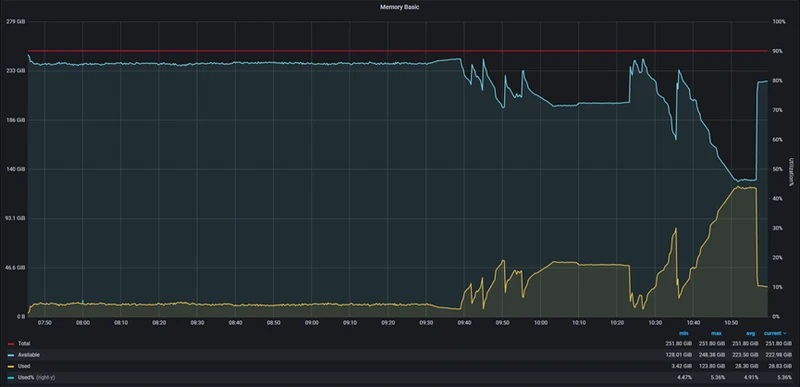
Task: Click the 09:40 time axis label
Action: [464, 323]
